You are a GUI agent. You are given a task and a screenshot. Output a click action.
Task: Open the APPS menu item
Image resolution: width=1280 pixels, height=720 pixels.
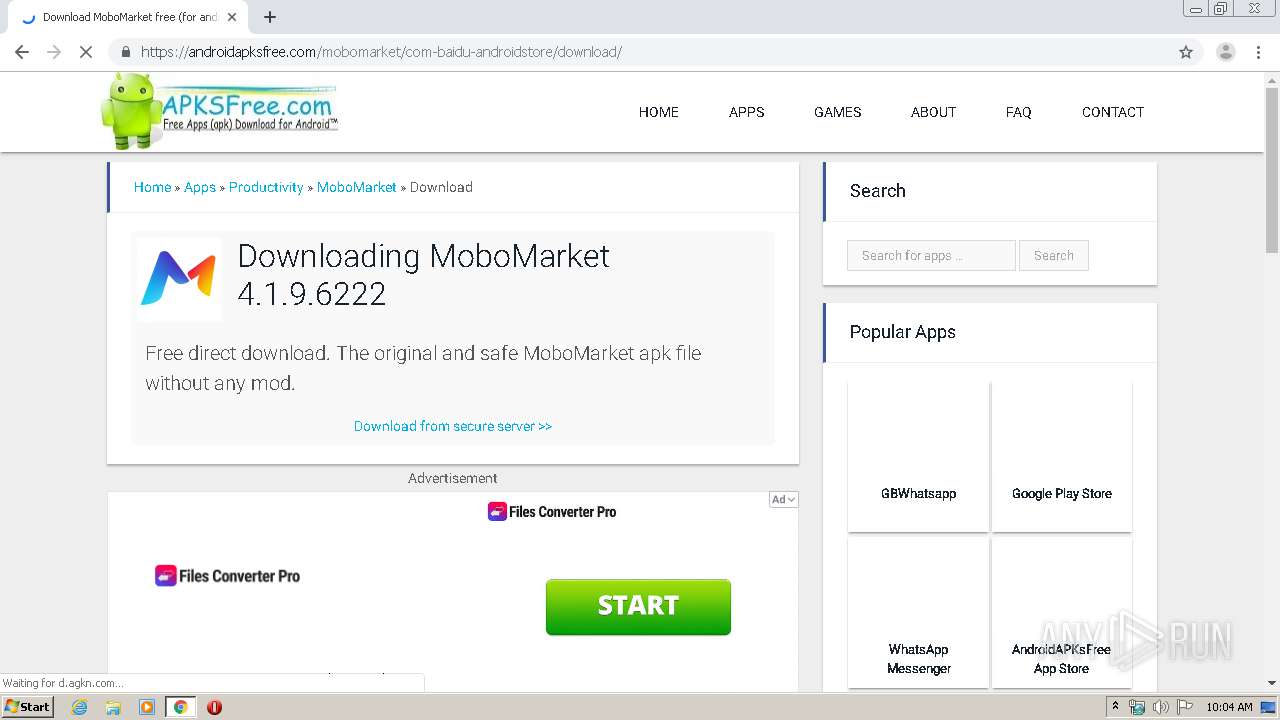point(747,112)
